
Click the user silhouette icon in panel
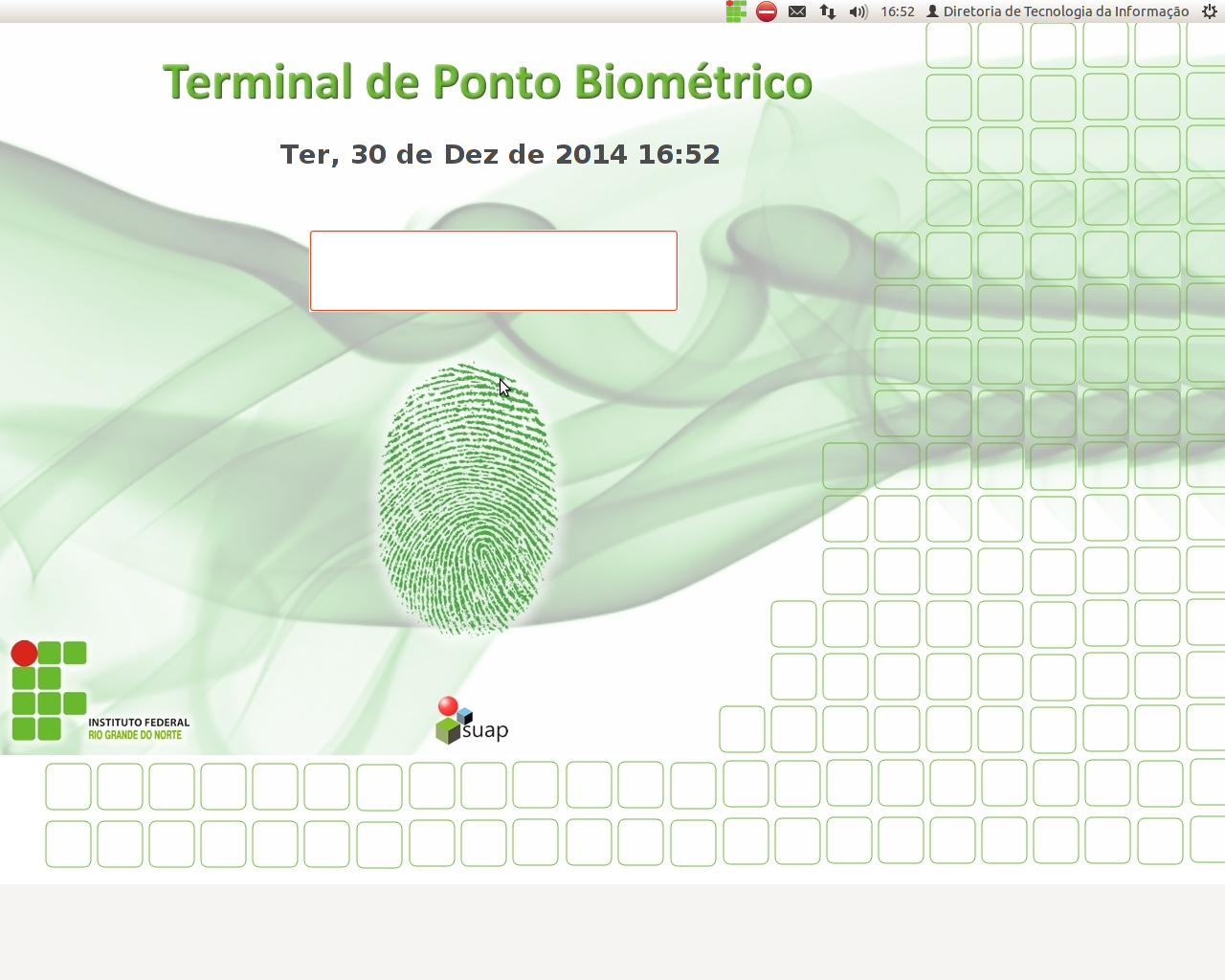[932, 11]
